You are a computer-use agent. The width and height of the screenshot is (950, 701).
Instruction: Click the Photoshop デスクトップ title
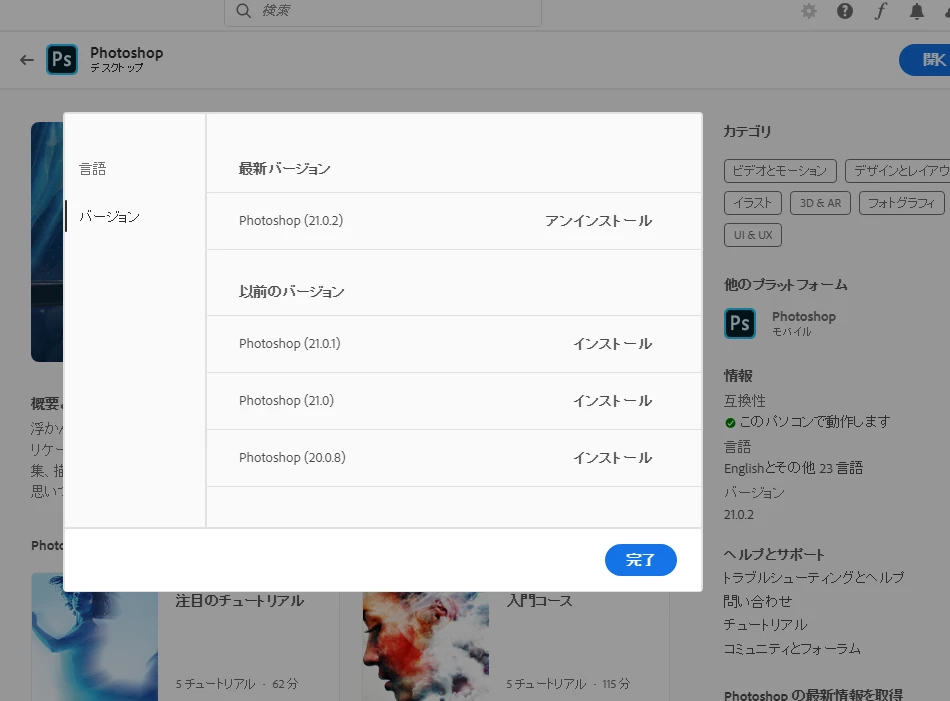coord(127,59)
